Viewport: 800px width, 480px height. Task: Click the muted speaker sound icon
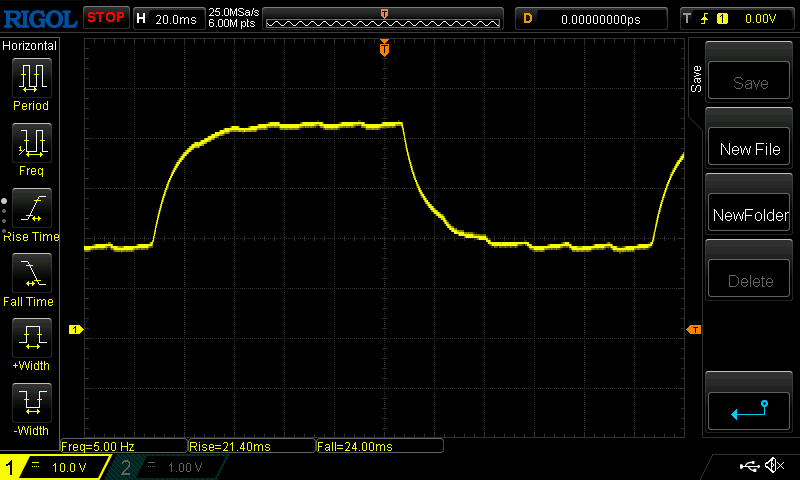[774, 465]
